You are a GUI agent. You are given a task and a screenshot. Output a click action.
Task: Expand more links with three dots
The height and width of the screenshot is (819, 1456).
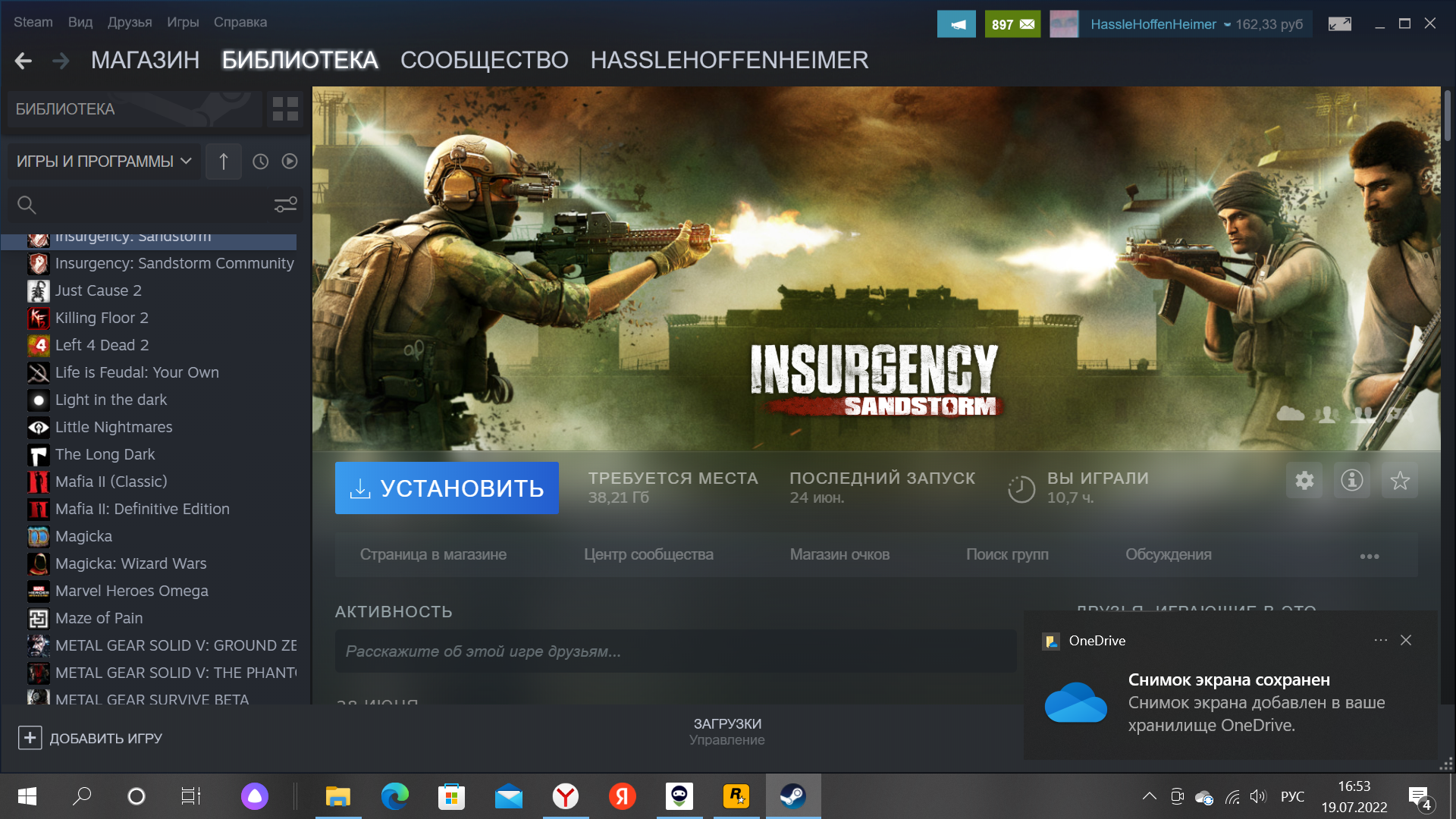point(1370,556)
